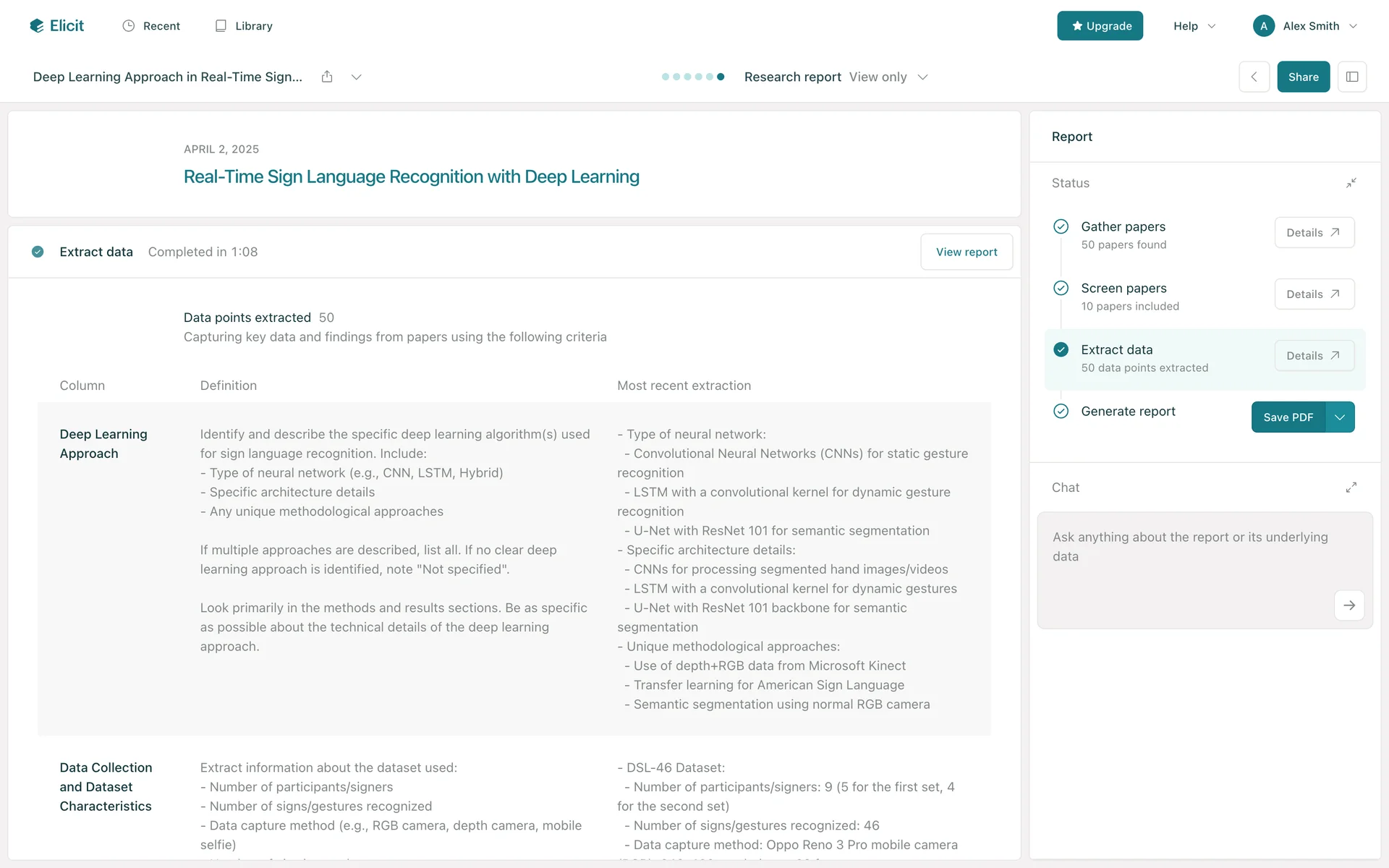Click the Elicit logo icon
The width and height of the screenshot is (1389, 868).
(37, 26)
